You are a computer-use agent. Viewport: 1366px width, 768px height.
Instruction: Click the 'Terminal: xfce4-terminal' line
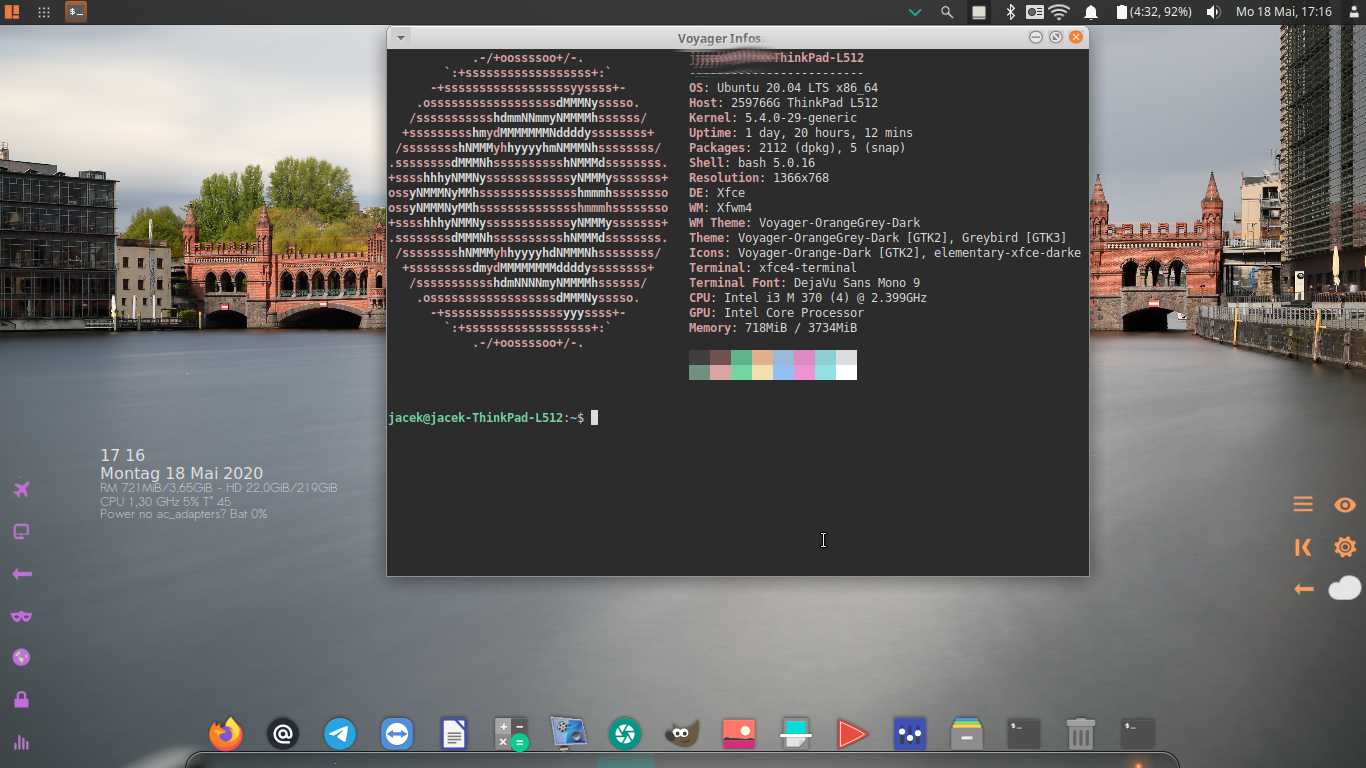point(773,268)
